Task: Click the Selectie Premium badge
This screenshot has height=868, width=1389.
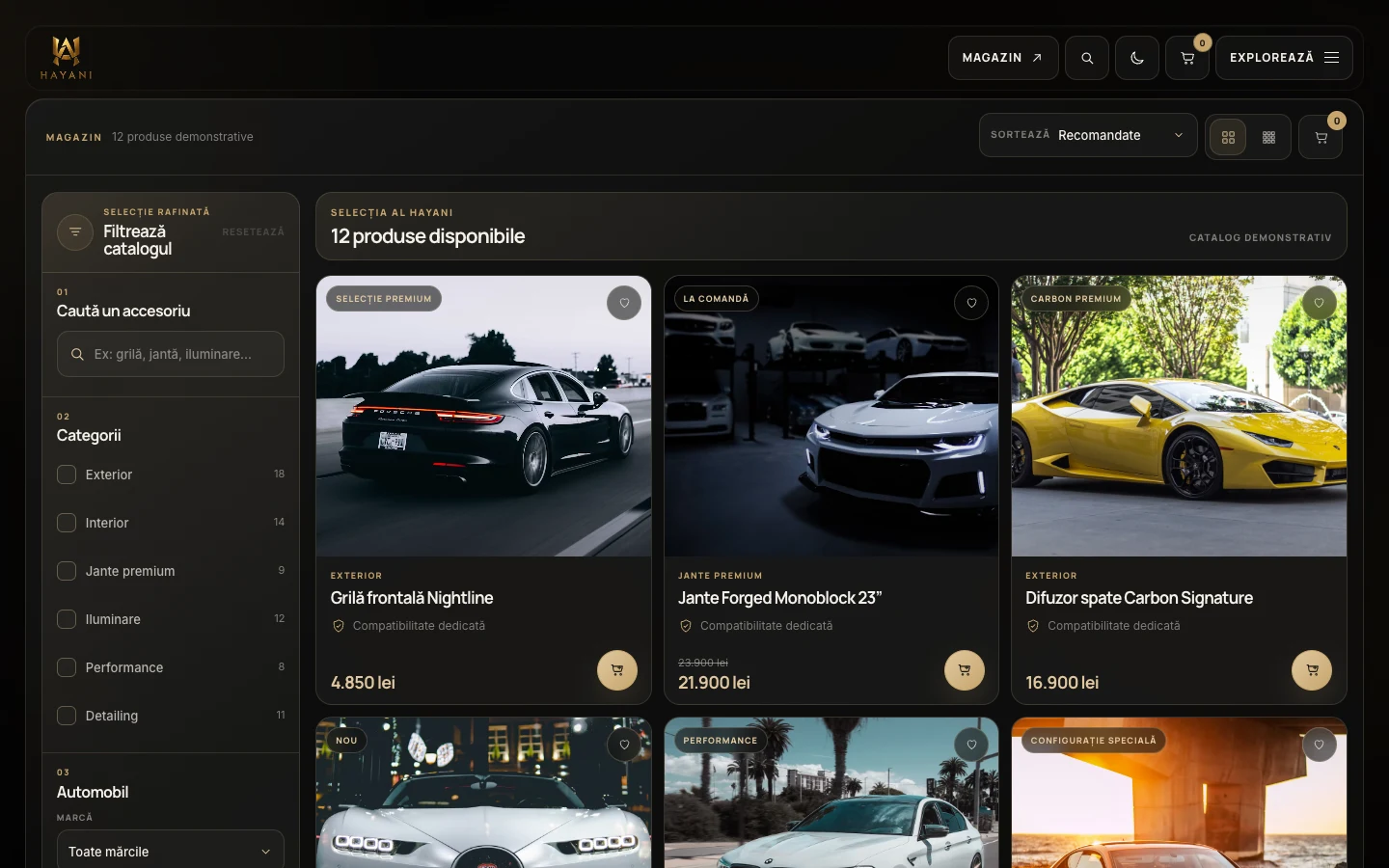Action: 384,299
